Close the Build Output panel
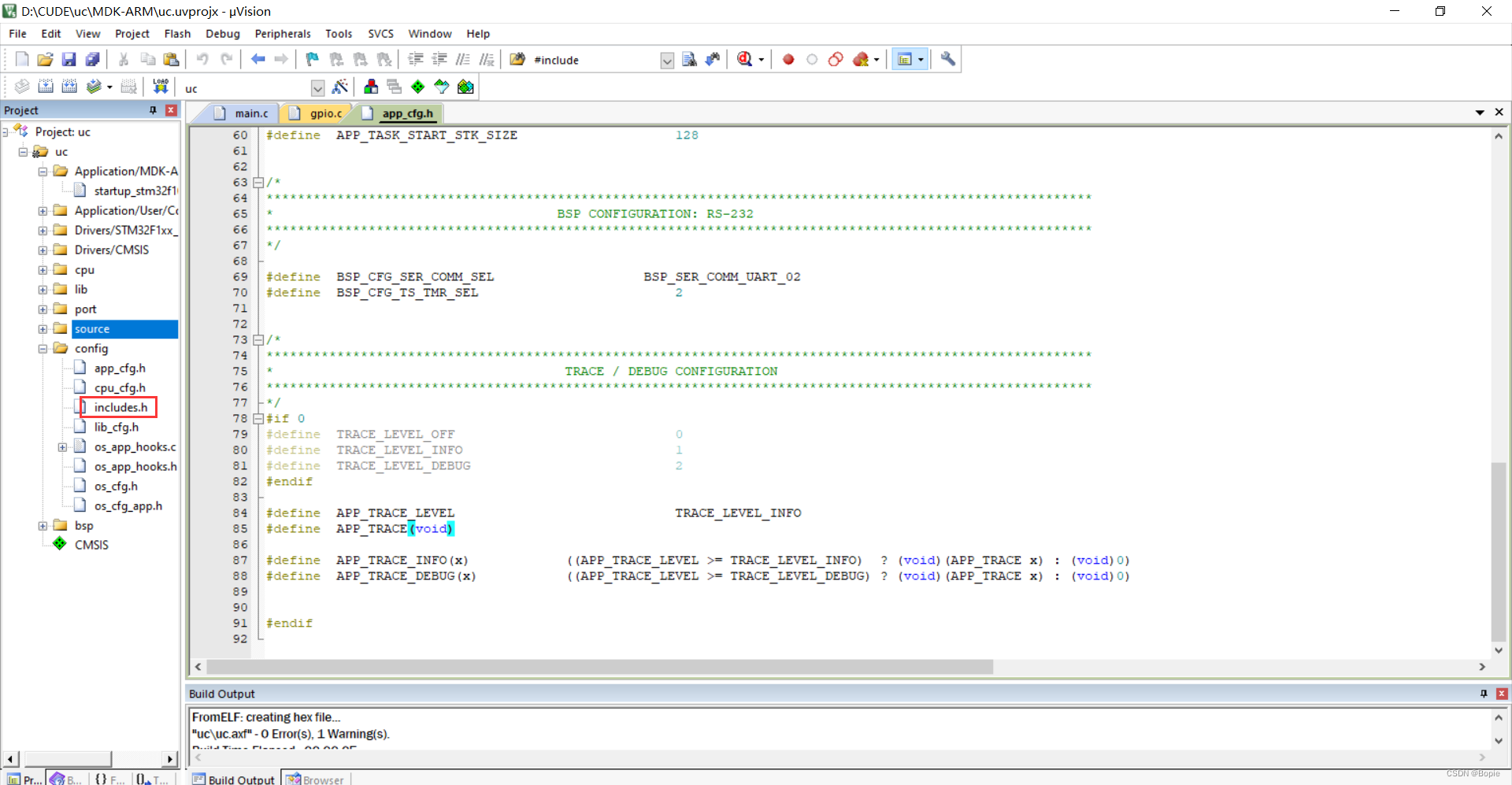The width and height of the screenshot is (1512, 785). click(1502, 694)
